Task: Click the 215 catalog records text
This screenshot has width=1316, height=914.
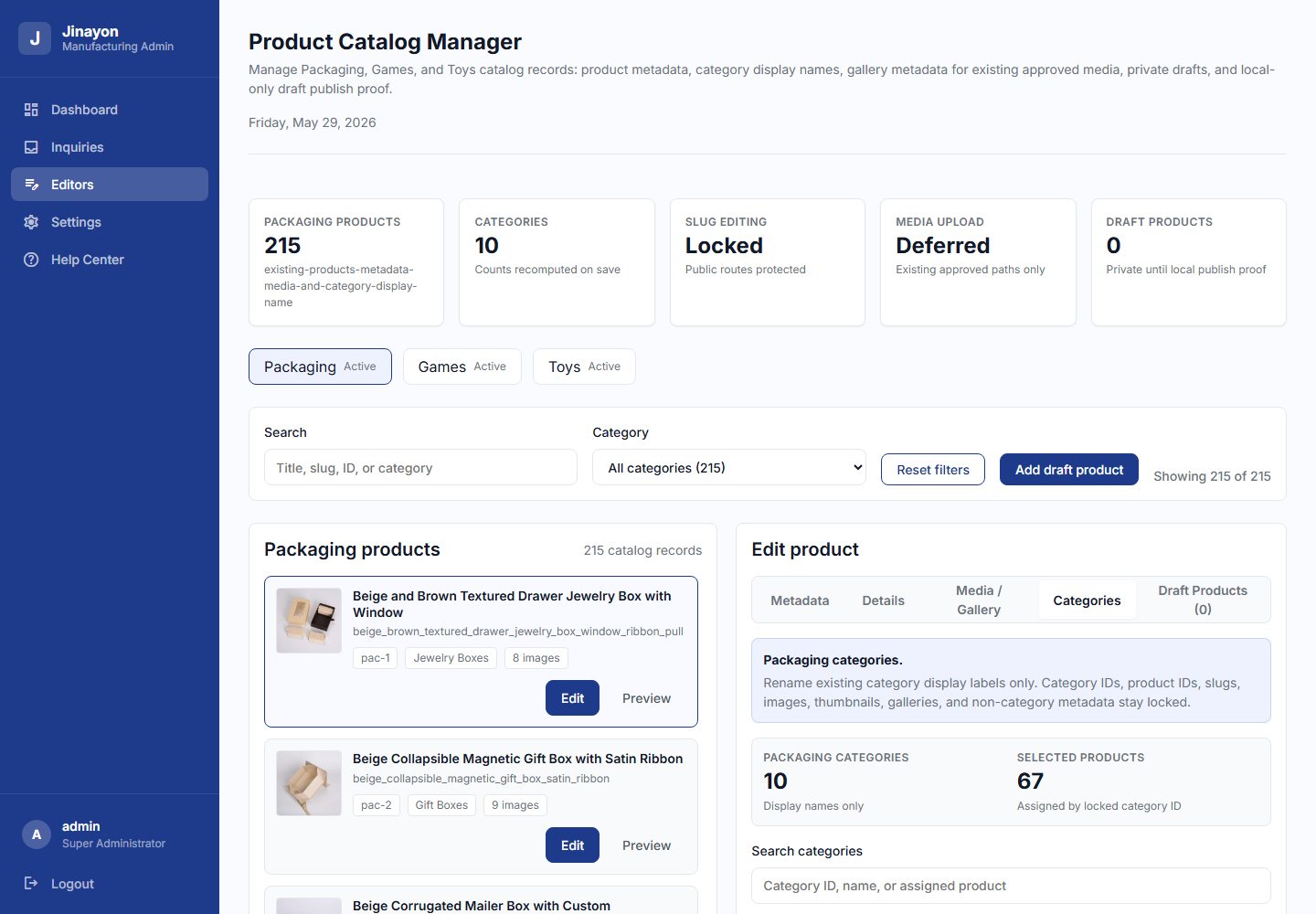Action: pyautogui.click(x=642, y=550)
